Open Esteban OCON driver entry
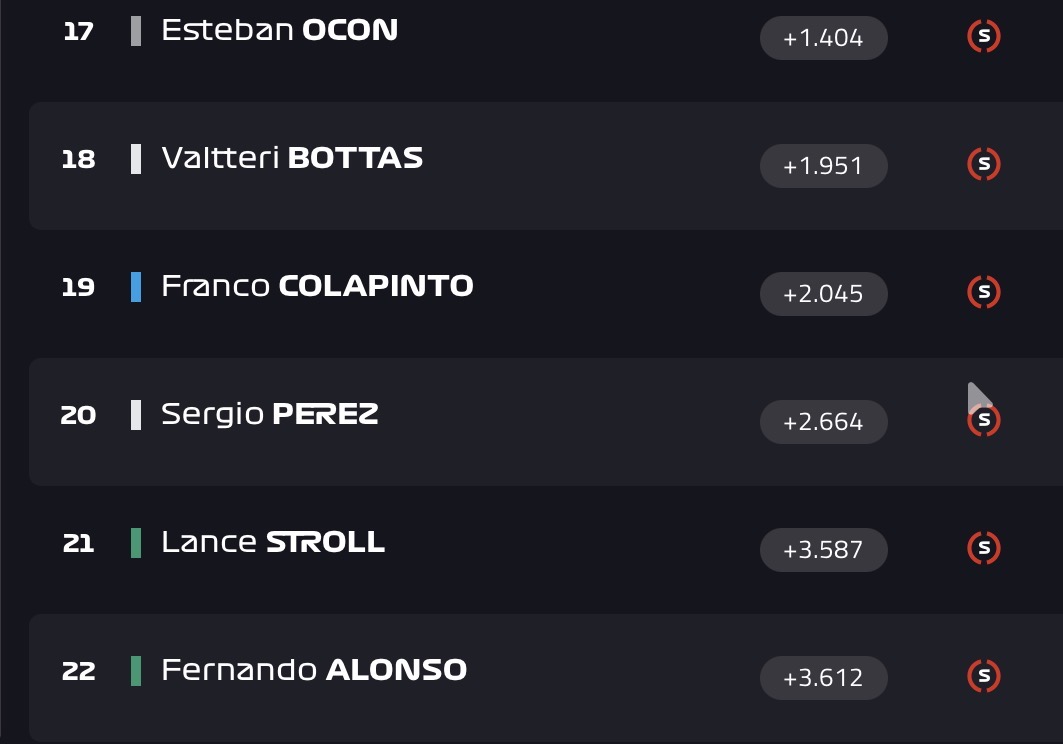 pos(279,31)
